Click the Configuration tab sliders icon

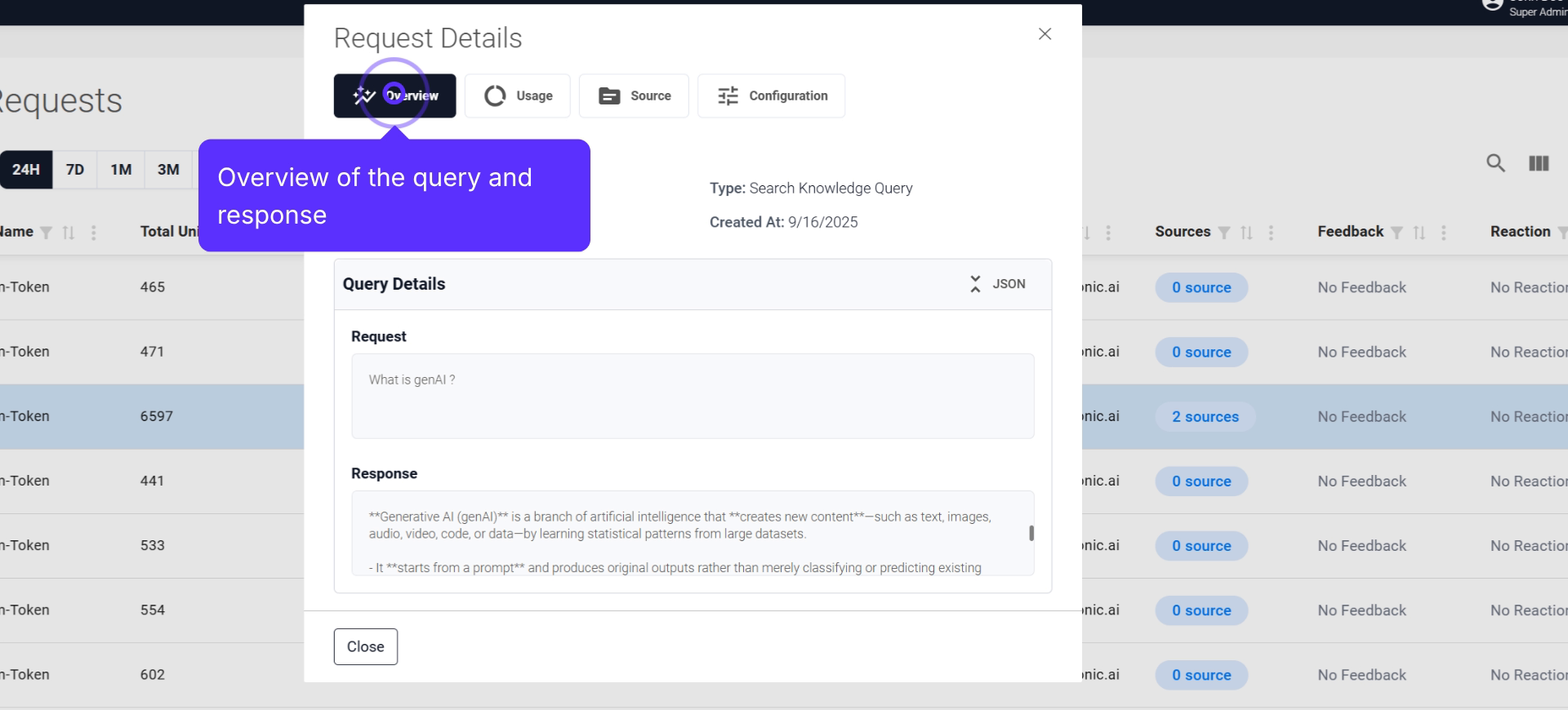728,96
